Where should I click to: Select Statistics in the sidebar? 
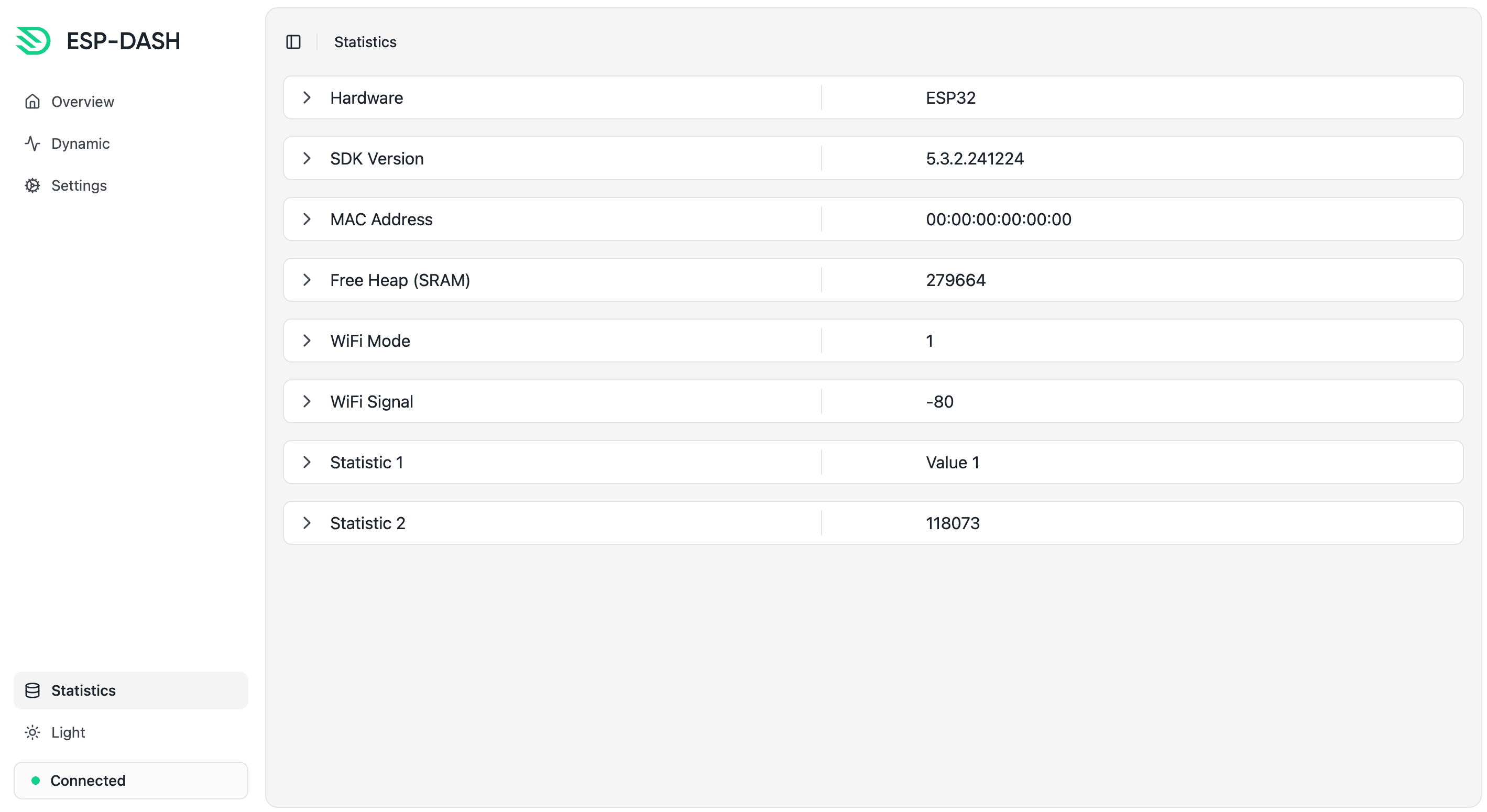tap(131, 690)
